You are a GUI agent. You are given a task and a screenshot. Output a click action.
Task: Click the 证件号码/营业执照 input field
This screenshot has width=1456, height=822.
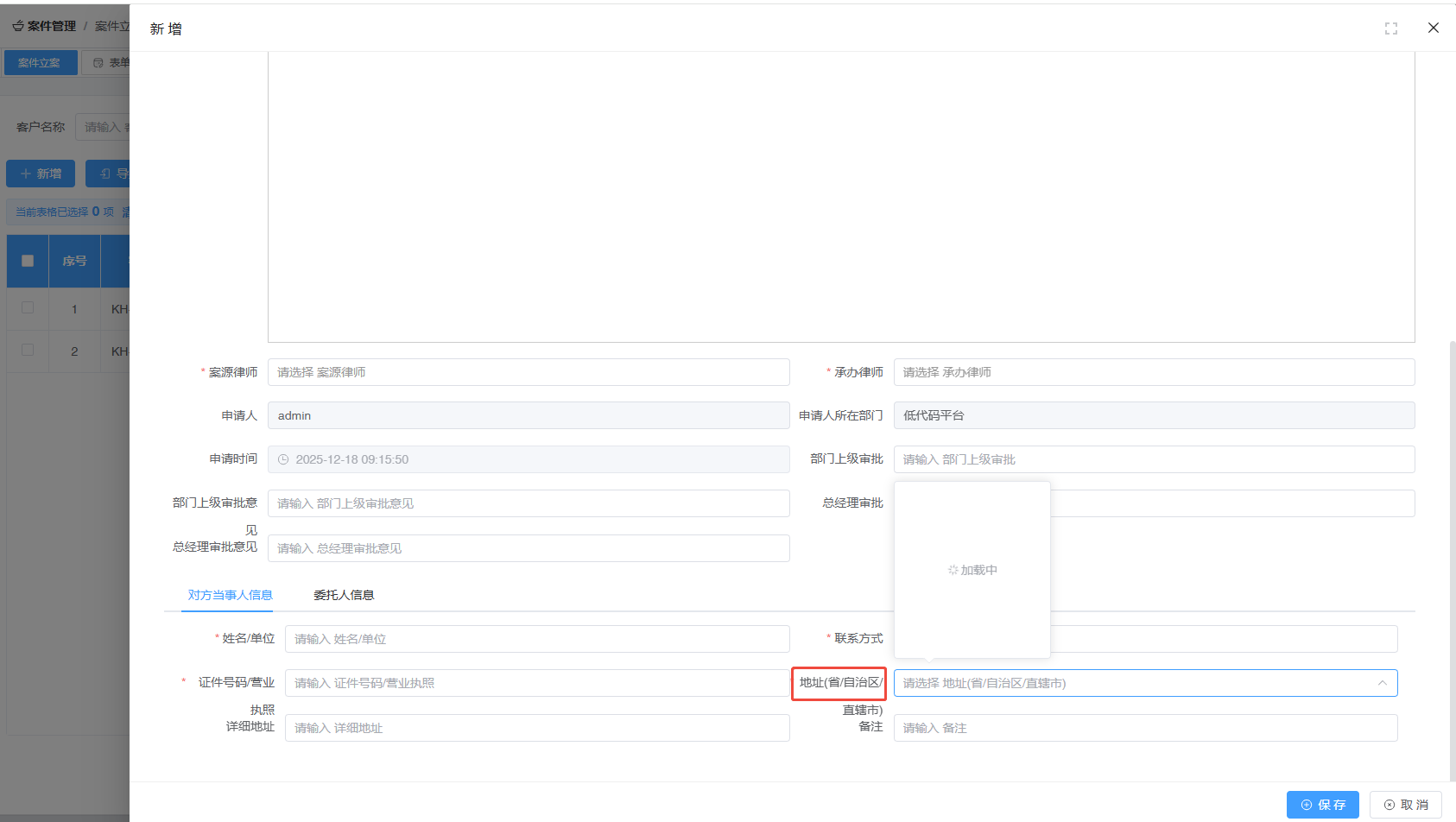(536, 683)
